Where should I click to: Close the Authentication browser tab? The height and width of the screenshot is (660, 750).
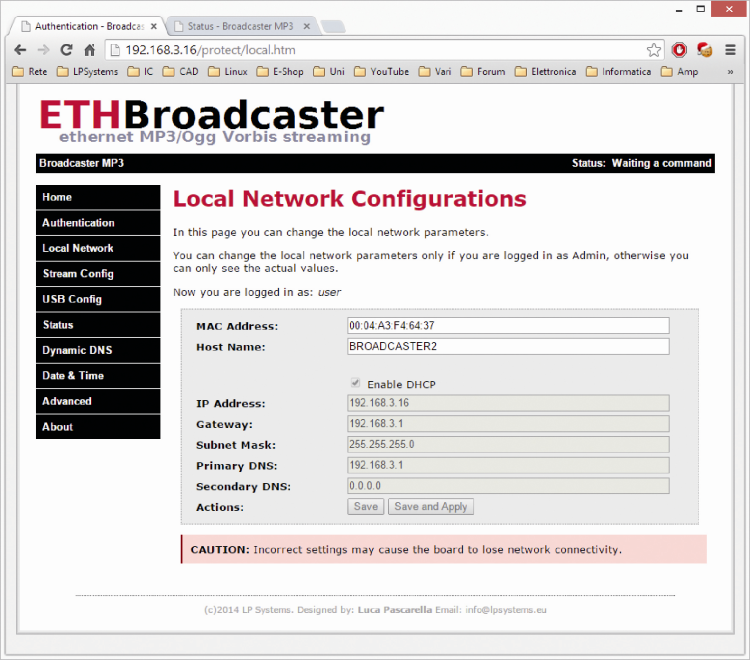[154, 26]
